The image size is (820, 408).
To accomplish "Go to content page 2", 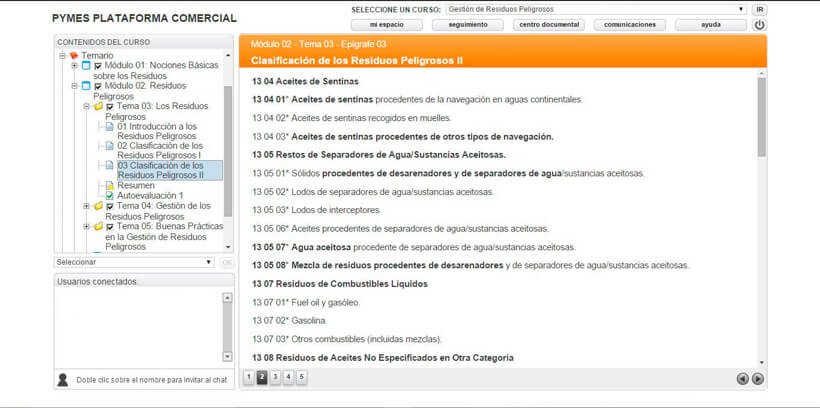I will coord(262,378).
